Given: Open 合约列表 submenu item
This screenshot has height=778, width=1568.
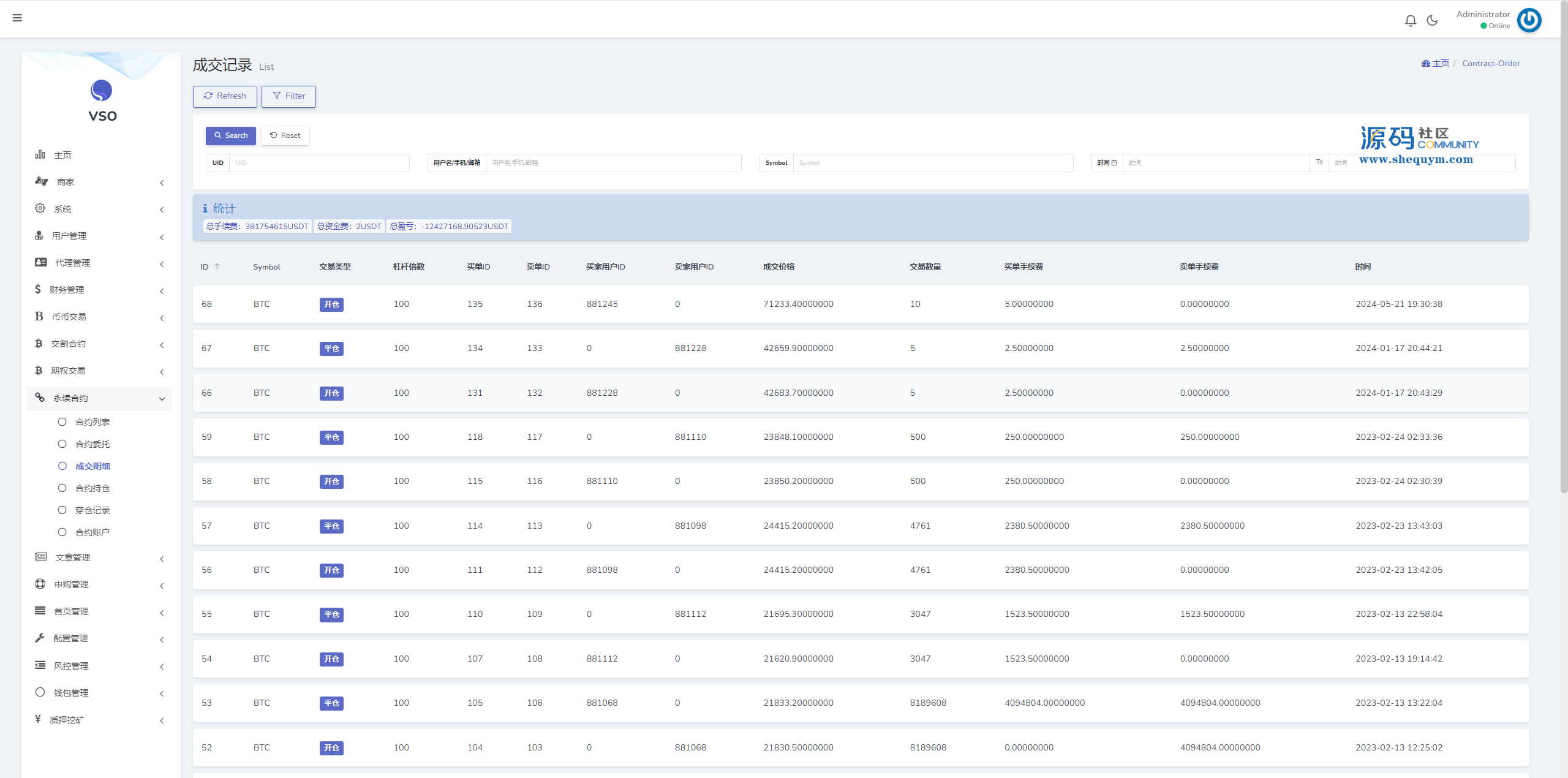Looking at the screenshot, I should tap(92, 422).
